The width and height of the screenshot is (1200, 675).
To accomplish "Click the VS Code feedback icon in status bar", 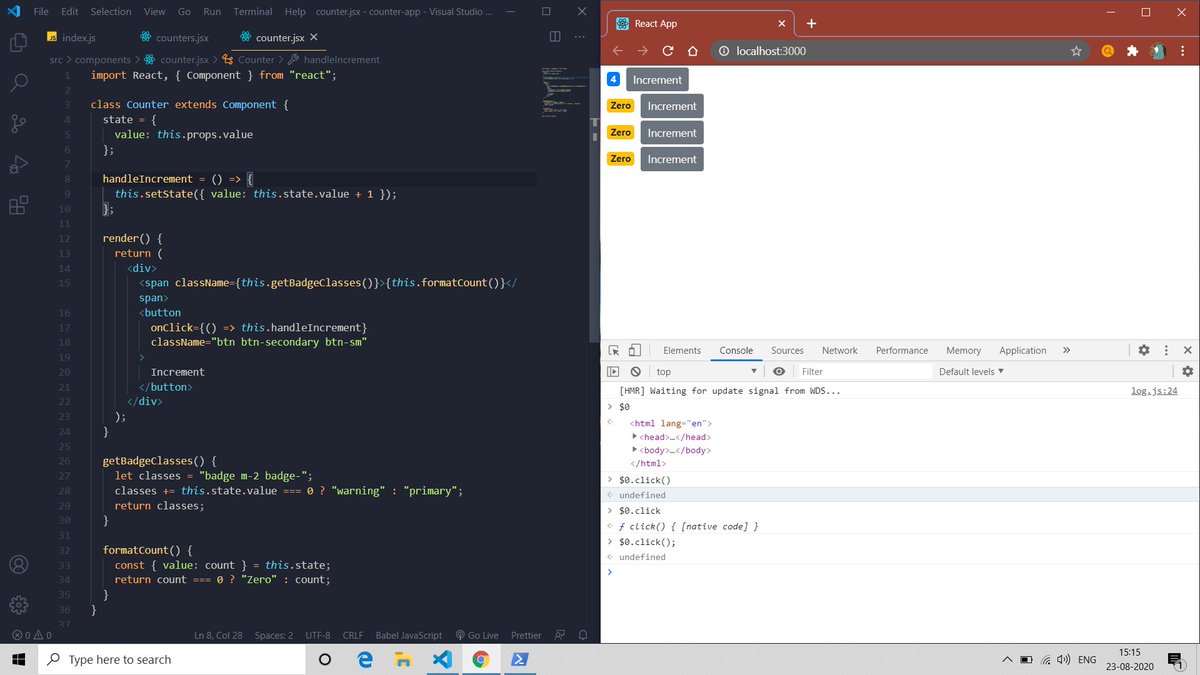I will click(560, 635).
